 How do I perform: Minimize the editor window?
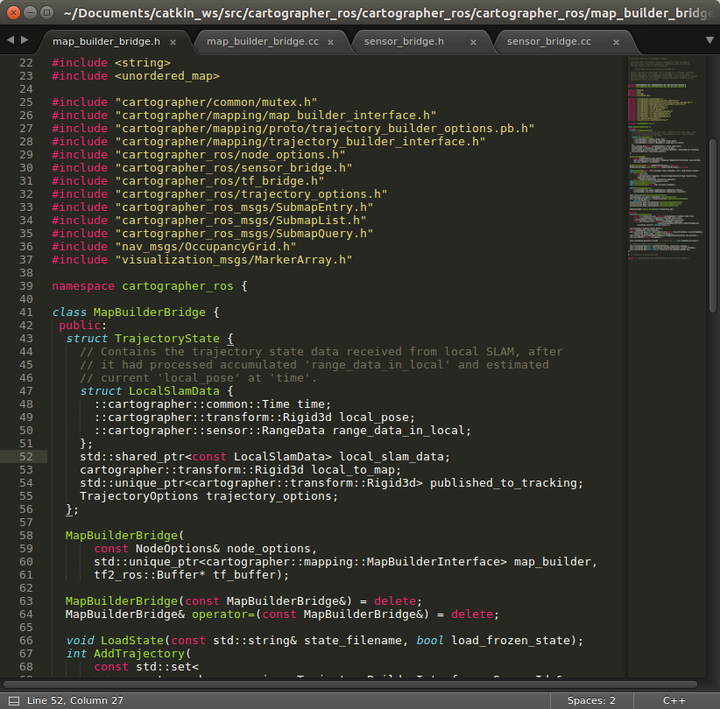(x=30, y=12)
